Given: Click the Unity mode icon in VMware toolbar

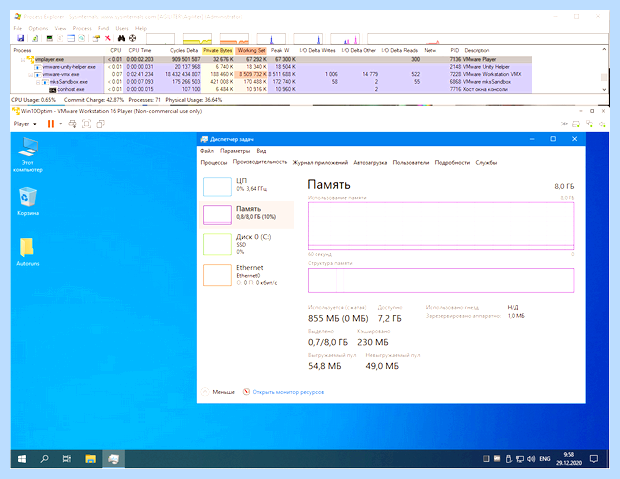Looking at the screenshot, I should [101, 124].
